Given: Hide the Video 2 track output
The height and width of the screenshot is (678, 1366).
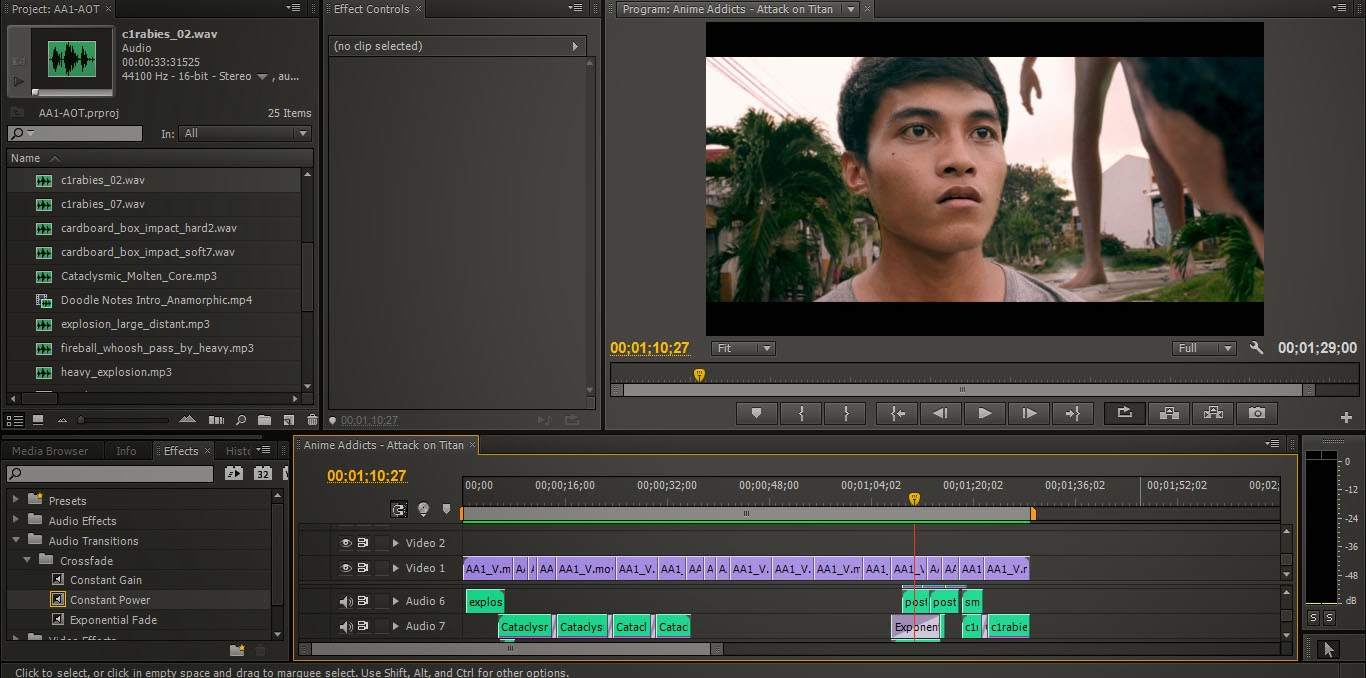Looking at the screenshot, I should tap(346, 543).
